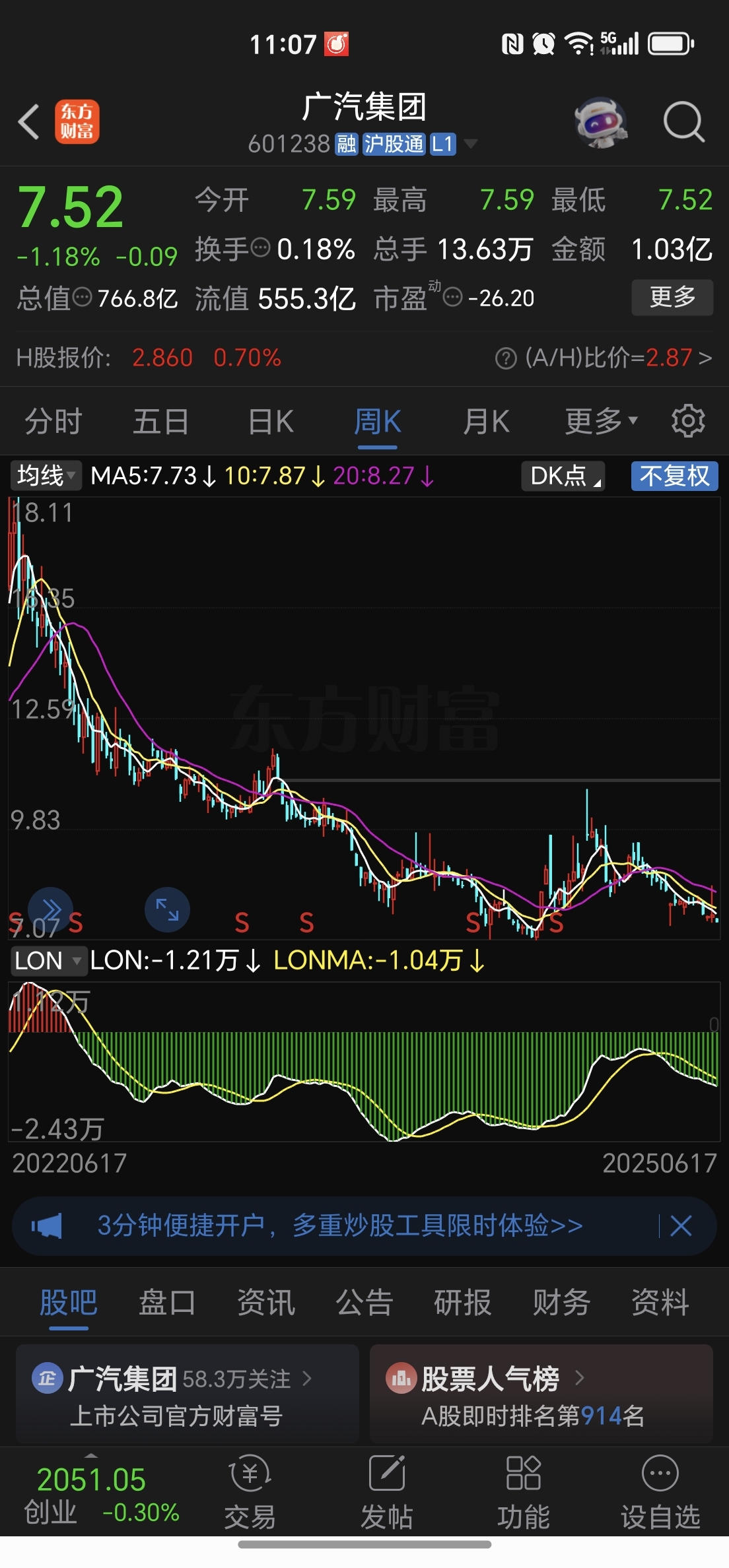
Task: Open chart settings gear icon
Action: pos(688,420)
